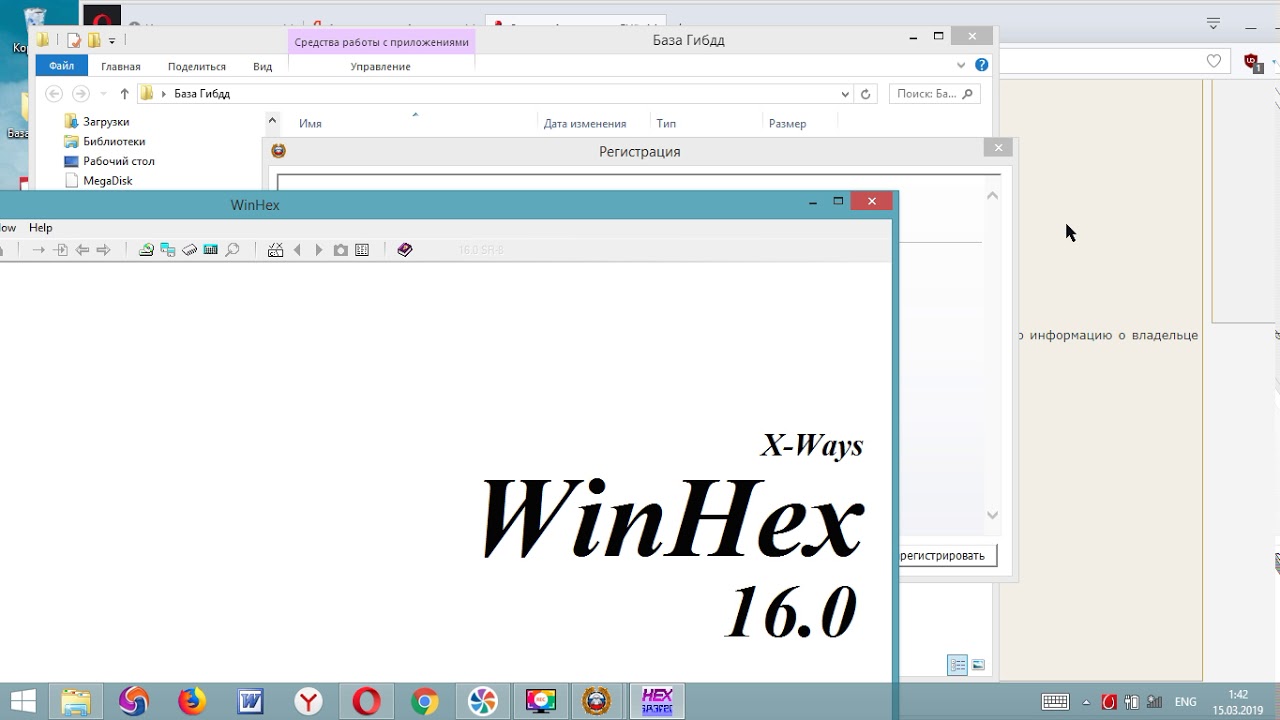Open the Вид ribbon tab in Explorer
Image resolution: width=1280 pixels, height=720 pixels.
(x=262, y=66)
